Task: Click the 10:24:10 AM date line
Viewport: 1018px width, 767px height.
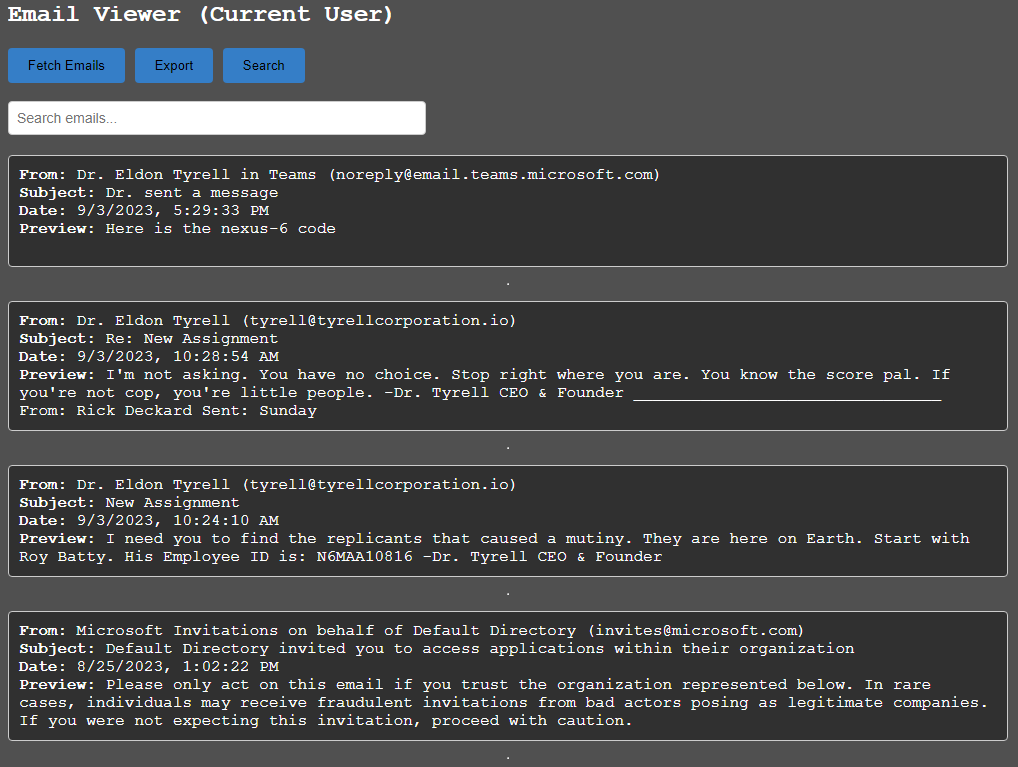Action: (177, 521)
